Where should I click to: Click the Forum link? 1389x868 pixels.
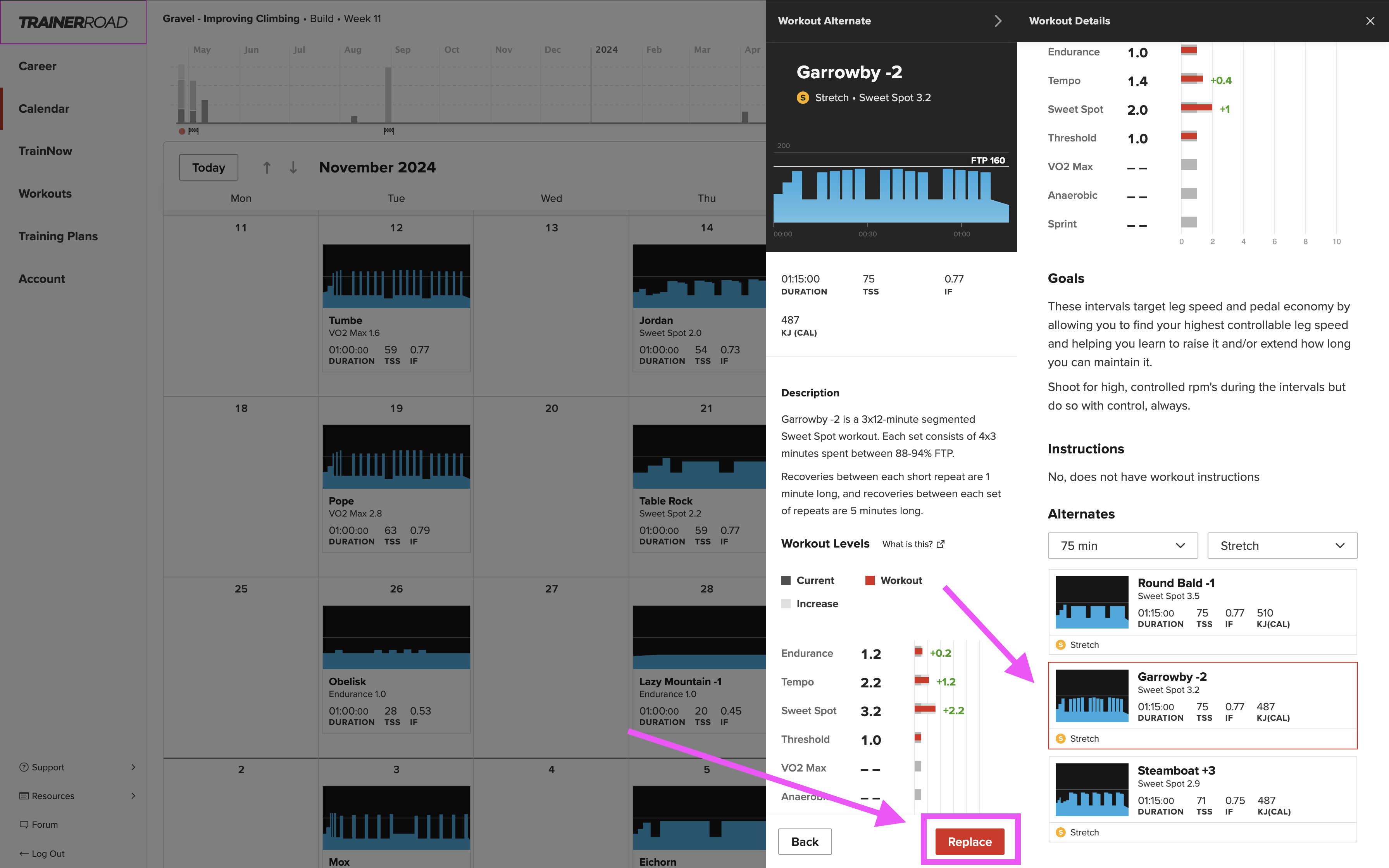(45, 824)
